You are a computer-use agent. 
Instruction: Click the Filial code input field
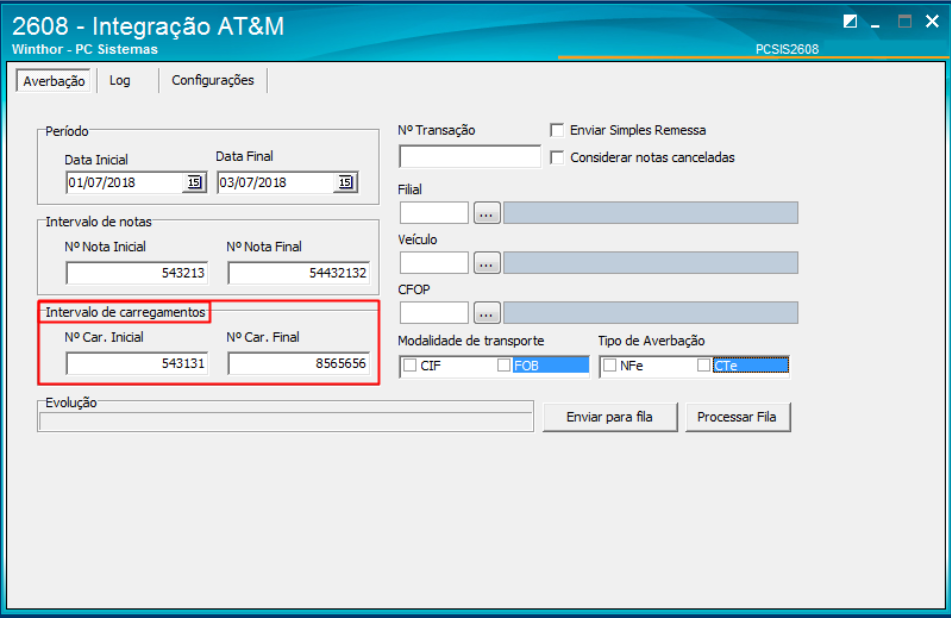[x=434, y=213]
